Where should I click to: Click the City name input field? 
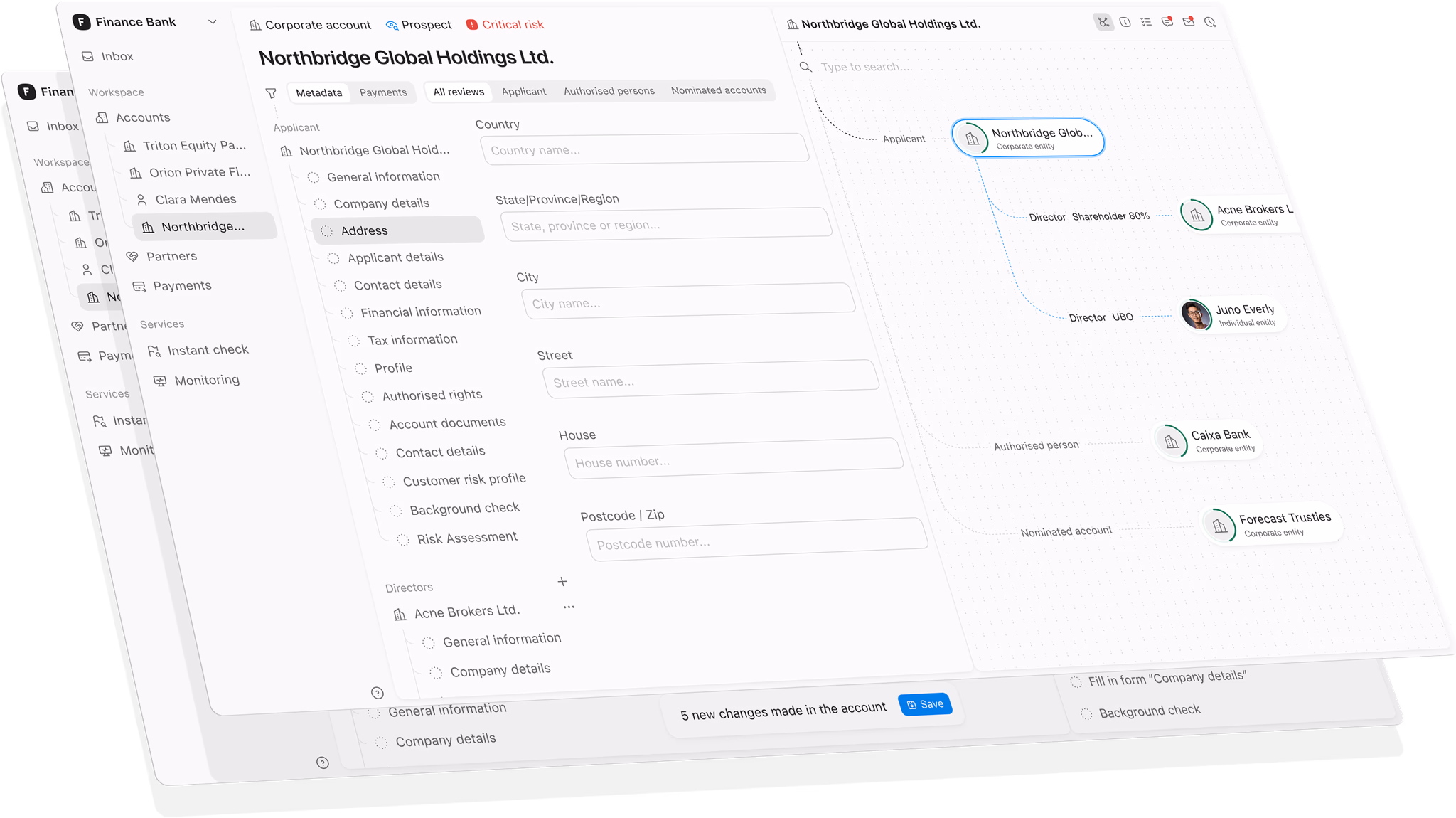pyautogui.click(x=688, y=302)
